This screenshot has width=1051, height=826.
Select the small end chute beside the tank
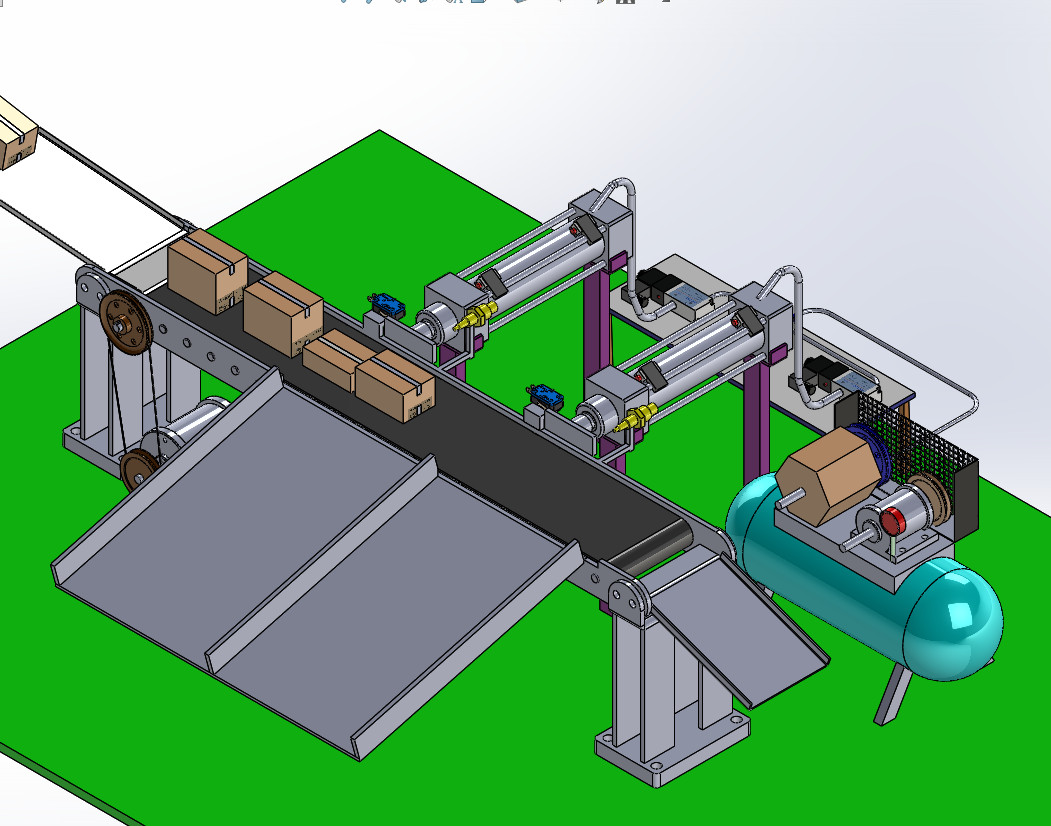(x=739, y=626)
